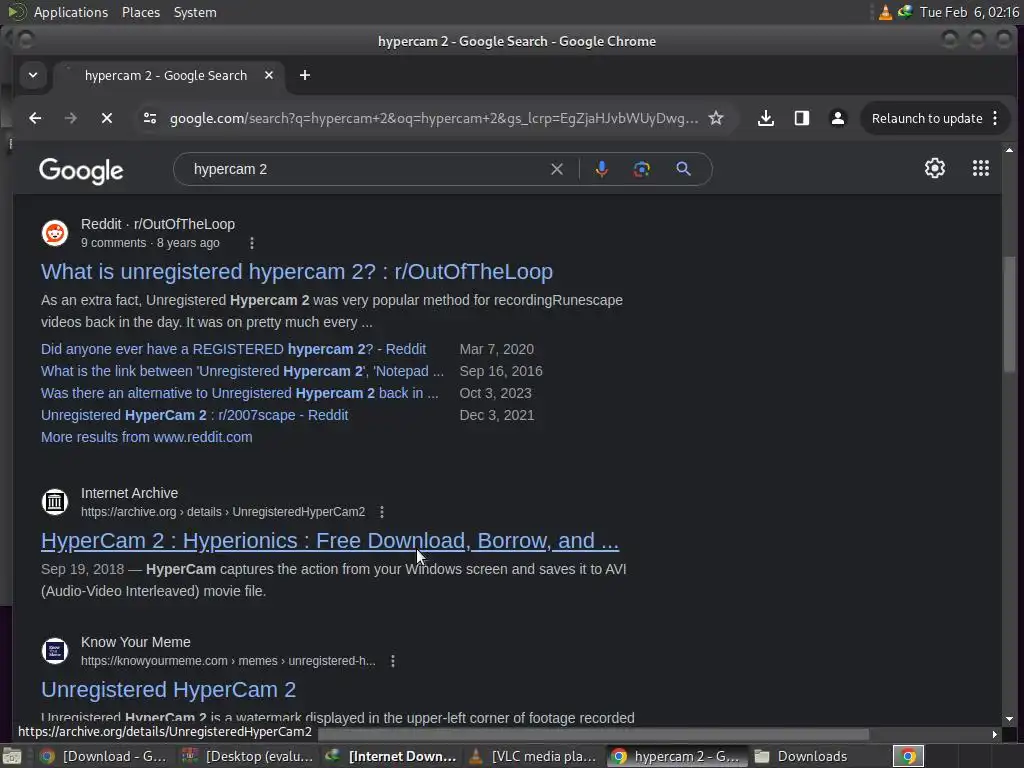Open Unregistered HyperCam 2 Know Your Meme result
1024x768 pixels.
click(x=168, y=690)
